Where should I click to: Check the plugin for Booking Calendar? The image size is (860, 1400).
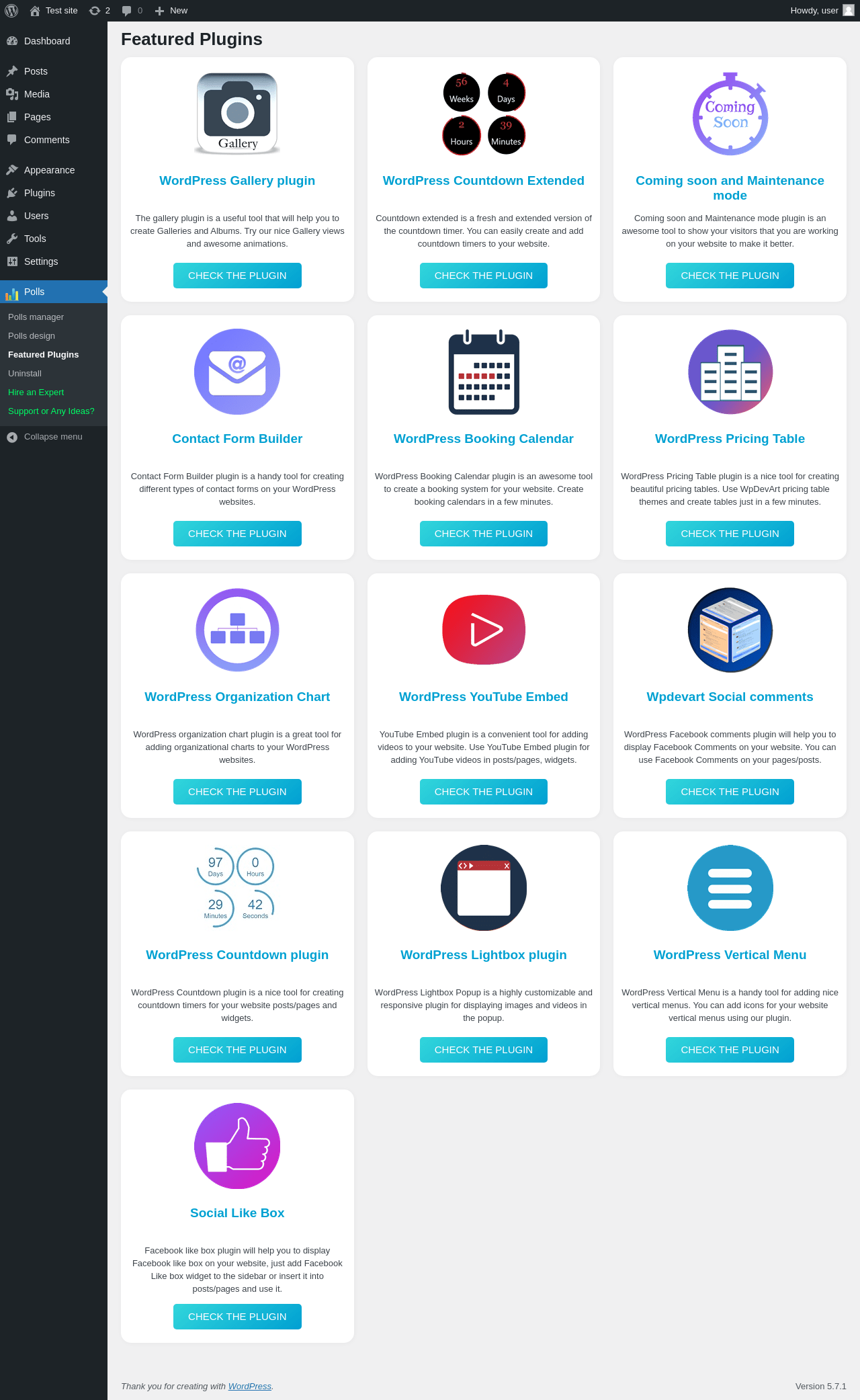[484, 534]
